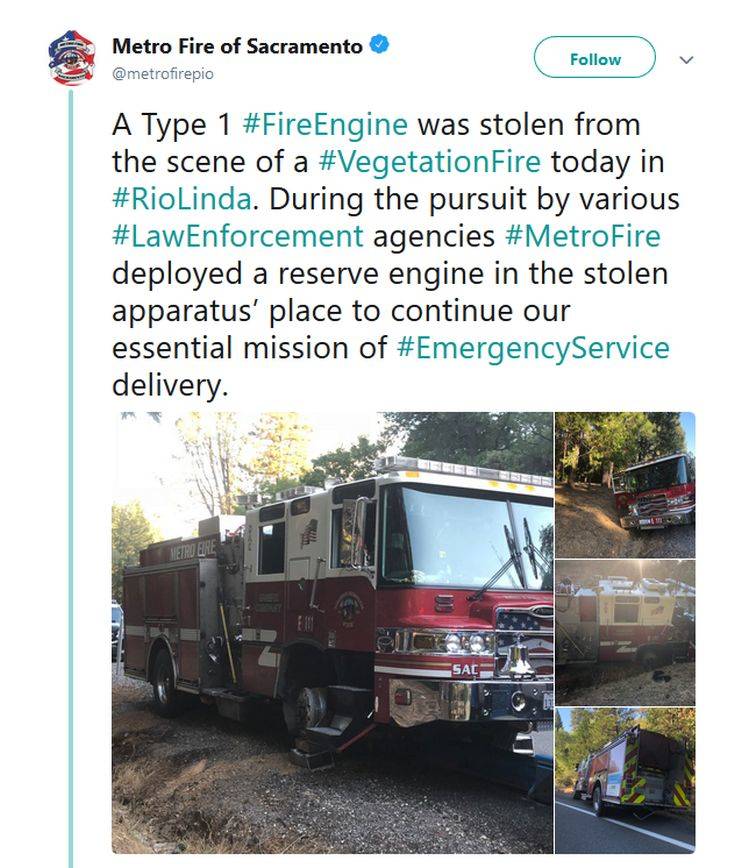Click the word "delivery." in the tweet

(x=170, y=384)
